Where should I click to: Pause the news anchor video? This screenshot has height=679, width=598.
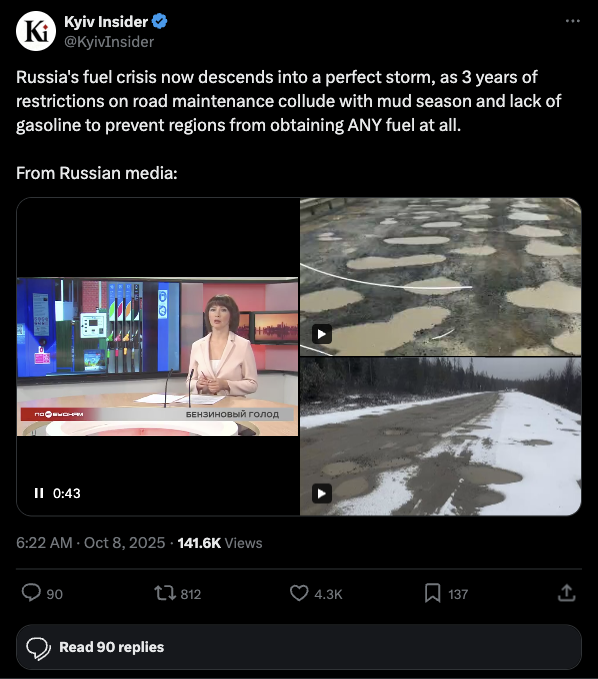pos(39,493)
